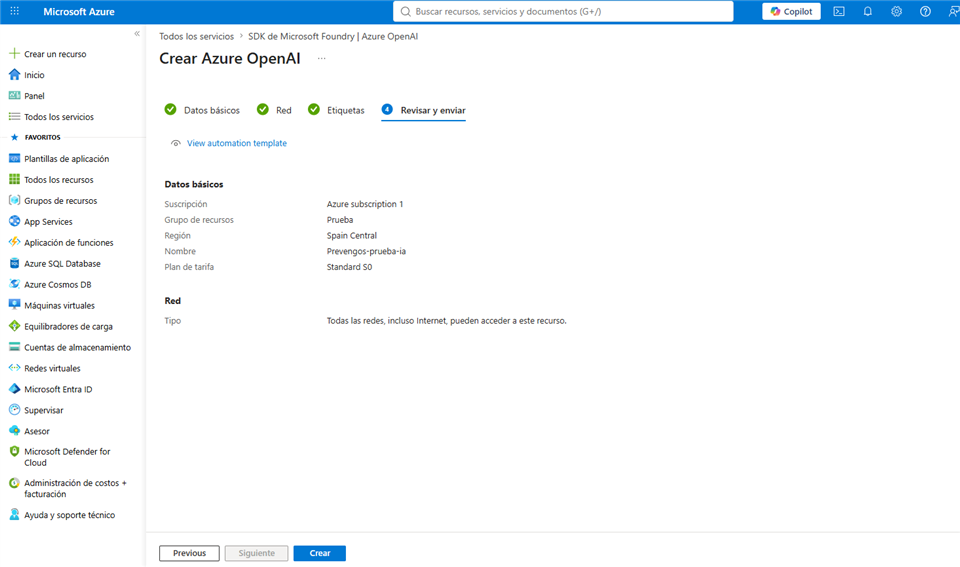Click the Prevengos-prueba-ia name value
960x567 pixels.
click(x=366, y=251)
